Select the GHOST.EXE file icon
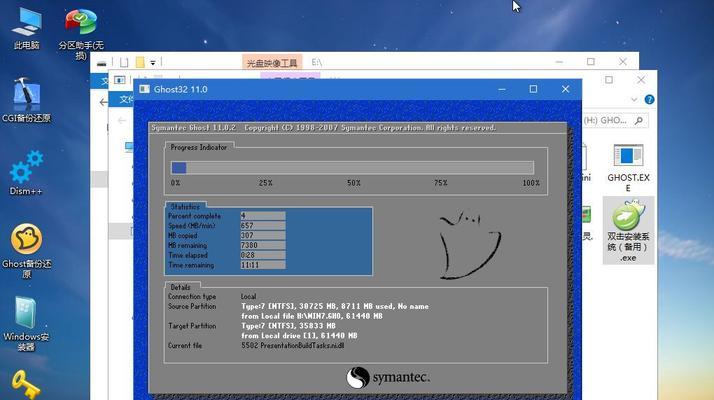The height and width of the screenshot is (400, 714). (x=628, y=168)
